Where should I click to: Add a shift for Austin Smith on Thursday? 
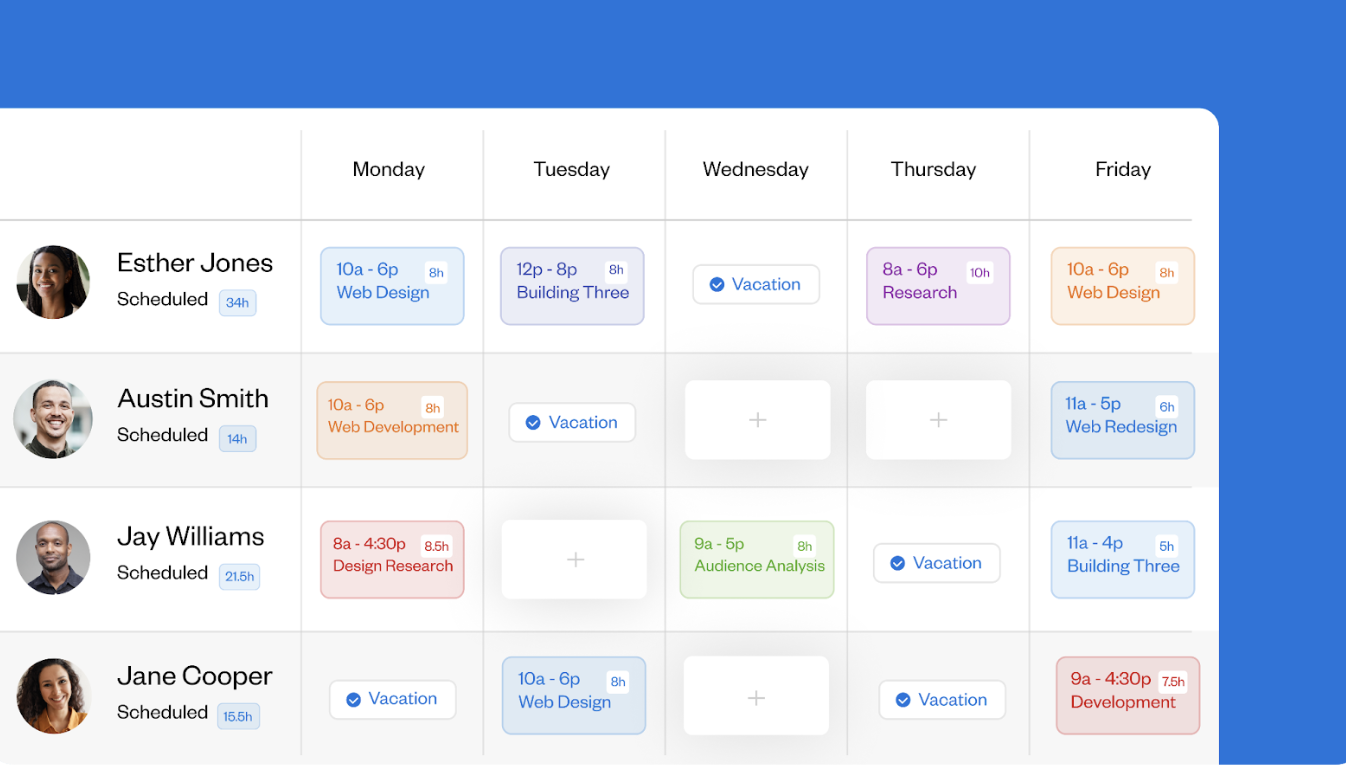coord(938,420)
